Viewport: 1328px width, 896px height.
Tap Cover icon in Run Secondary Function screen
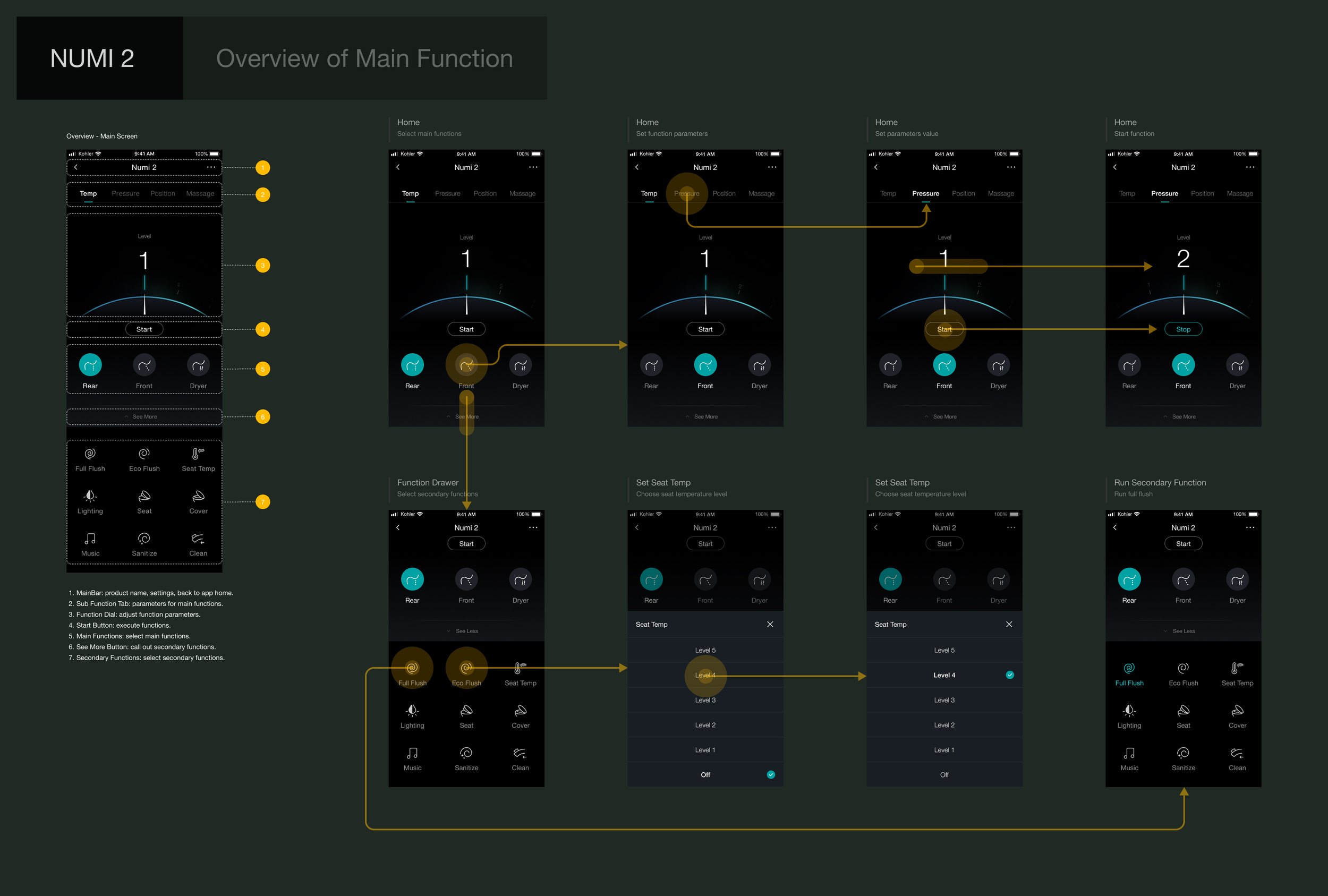(x=1237, y=710)
